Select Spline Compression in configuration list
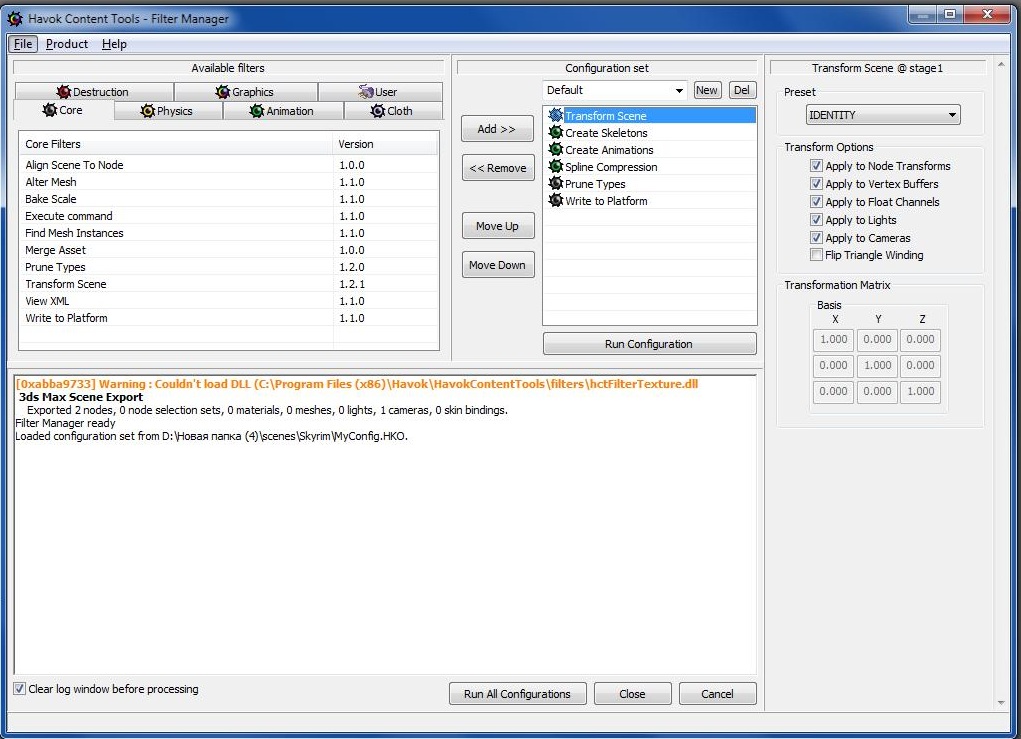 pyautogui.click(x=650, y=167)
